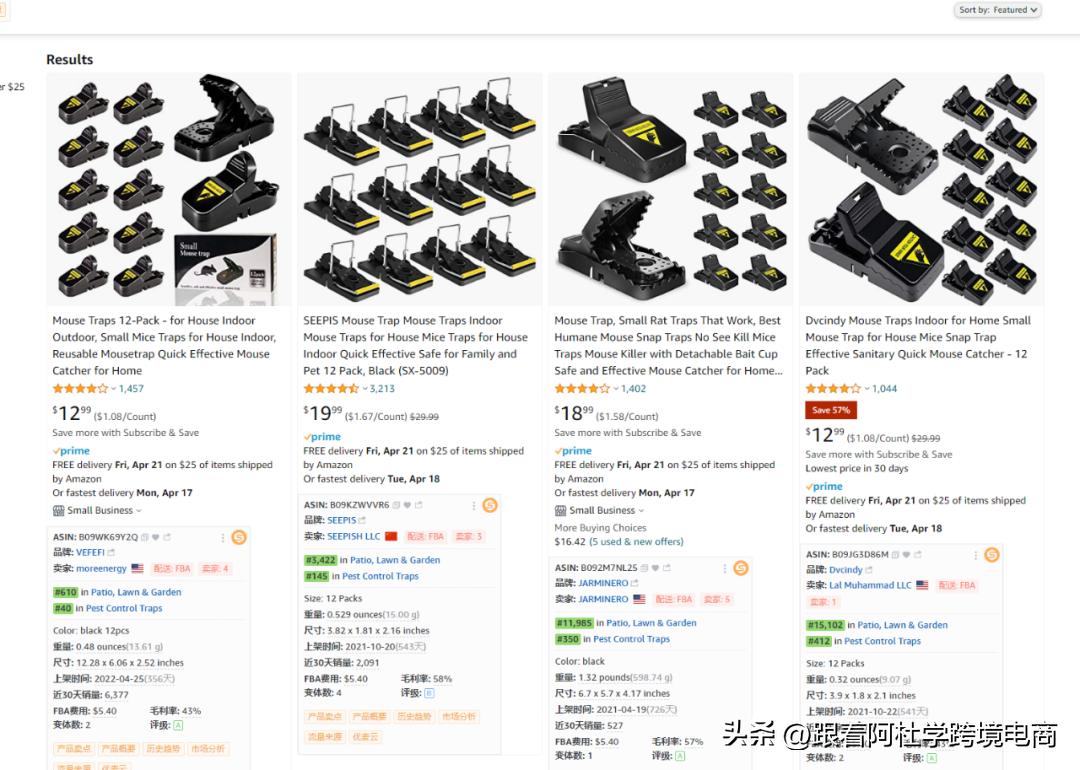Click the Save 57% badge on Dvcindy listing

(x=831, y=410)
